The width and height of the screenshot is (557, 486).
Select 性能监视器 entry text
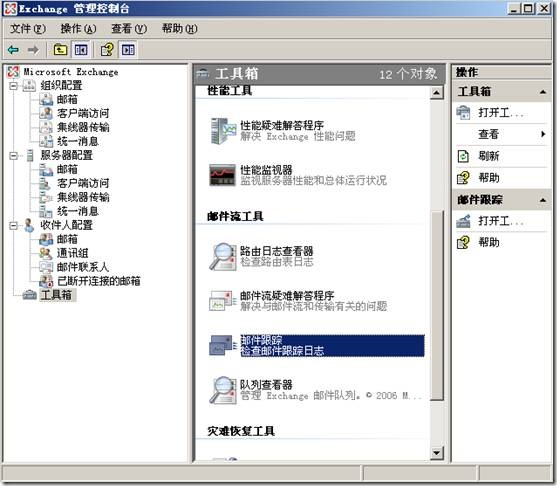tap(266, 170)
